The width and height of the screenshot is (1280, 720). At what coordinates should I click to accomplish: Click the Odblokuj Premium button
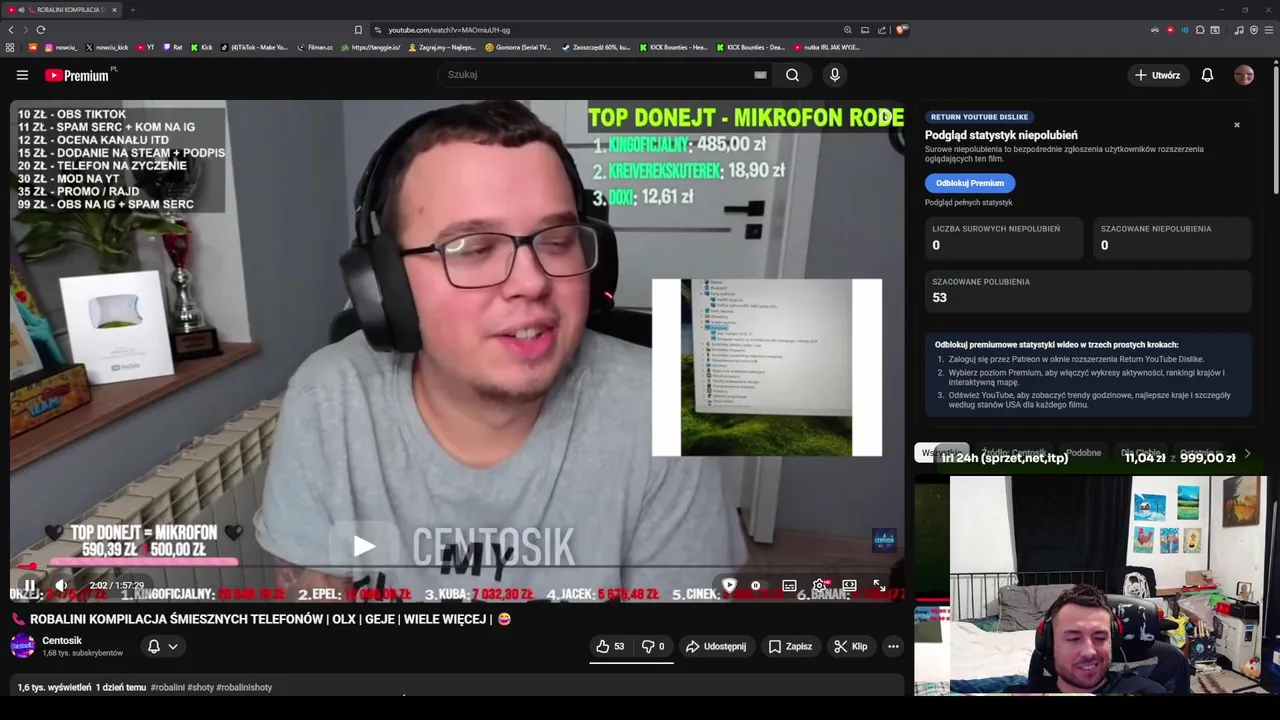[x=970, y=183]
